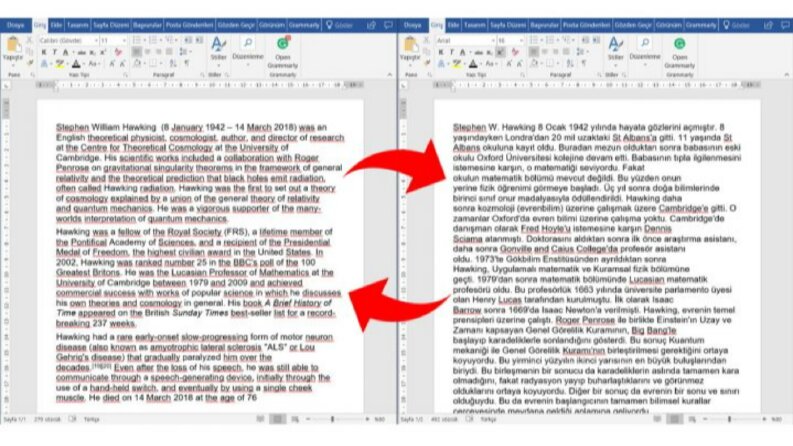
Task: Click the text highlight color in the left window
Action: point(60,64)
